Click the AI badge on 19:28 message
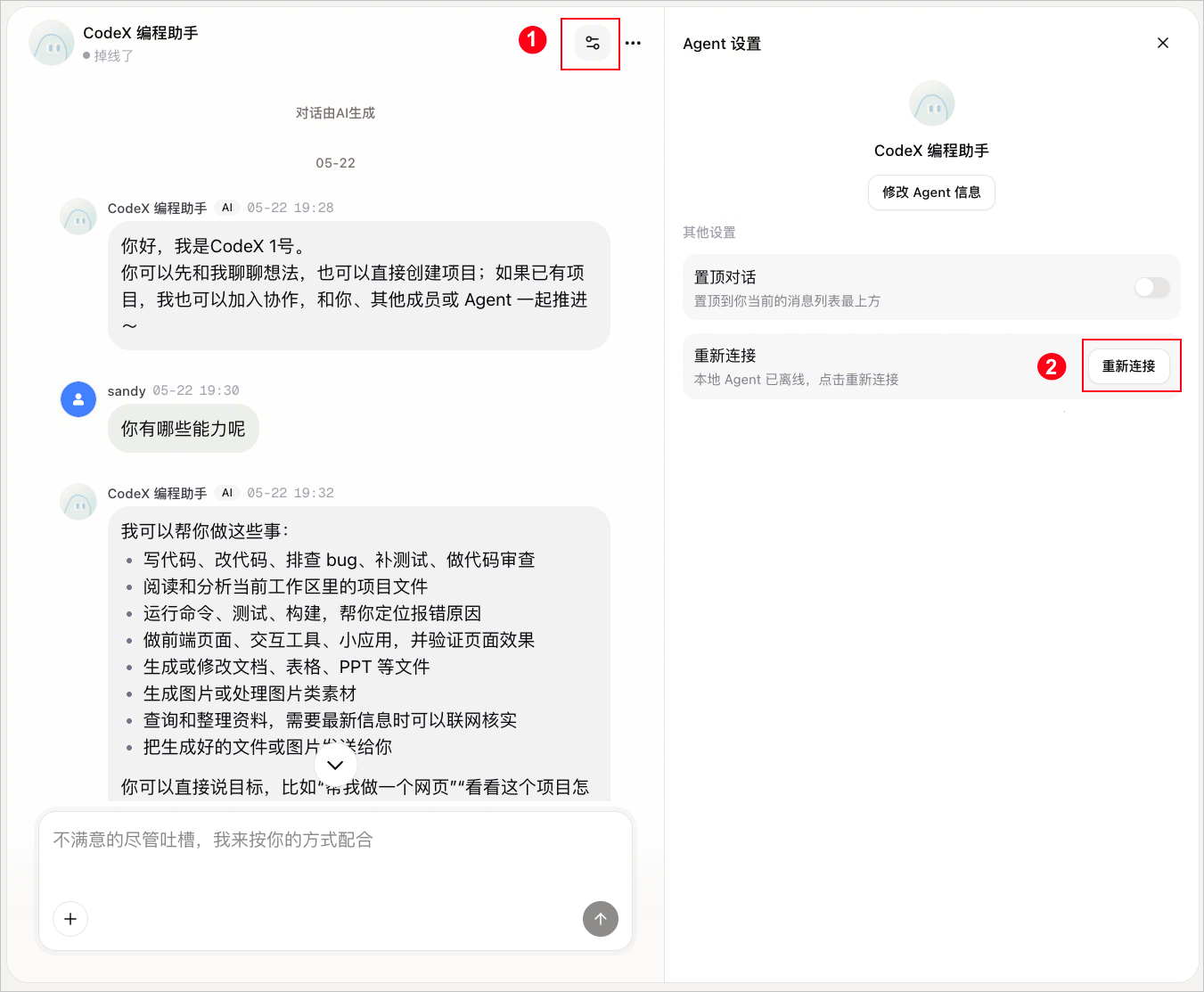 227,208
